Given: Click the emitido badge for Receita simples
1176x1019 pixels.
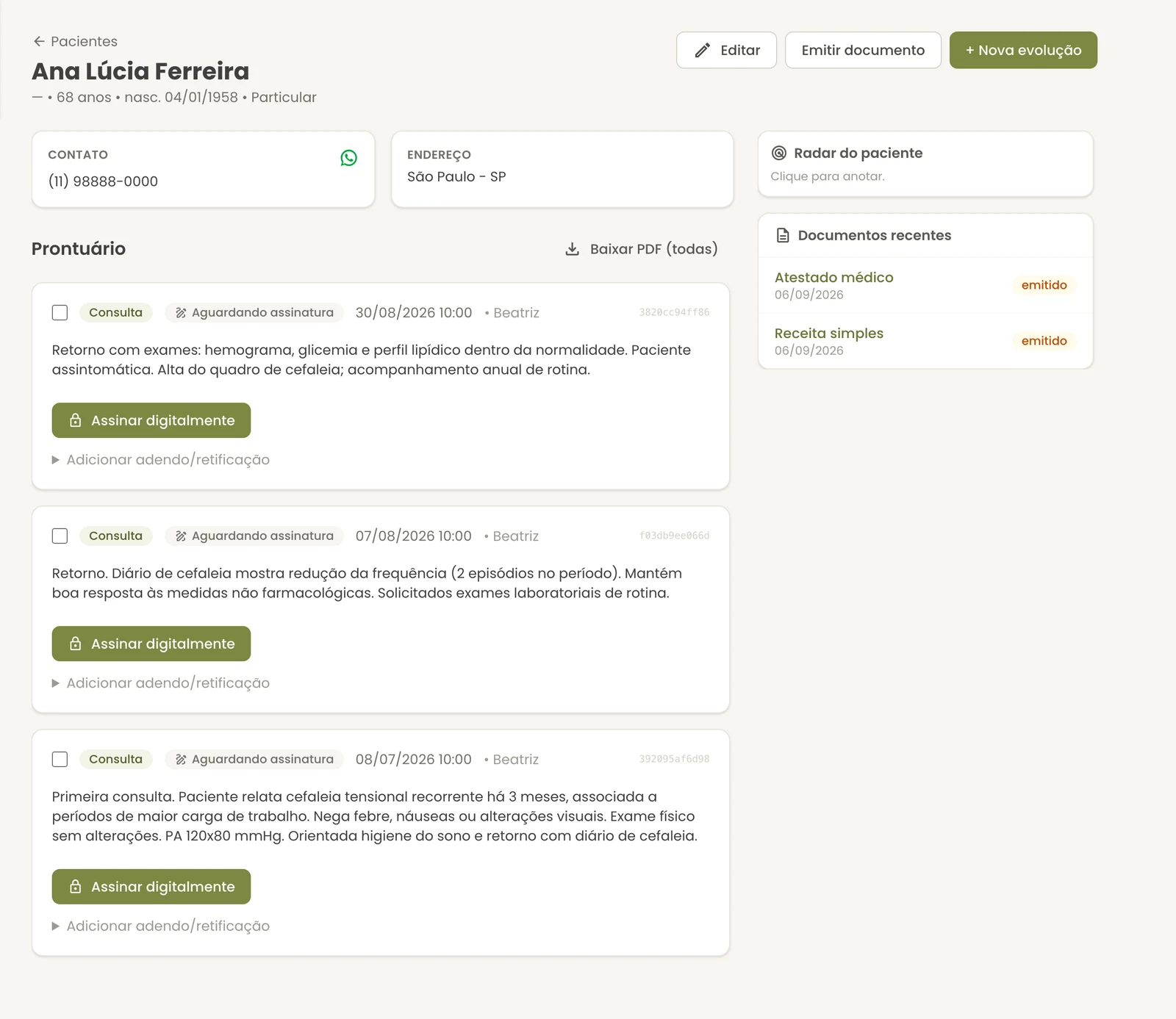Looking at the screenshot, I should tap(1044, 341).
